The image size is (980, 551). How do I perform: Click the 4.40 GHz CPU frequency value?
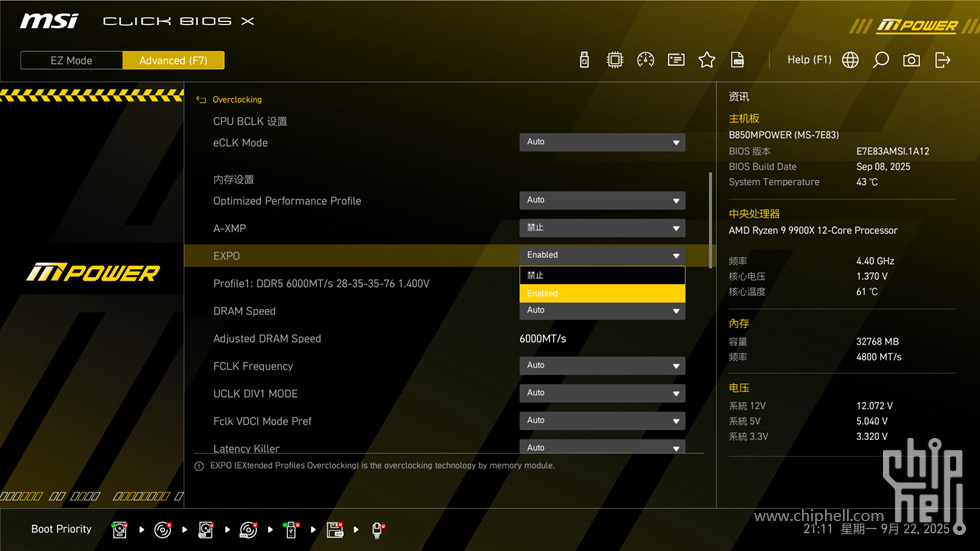tap(875, 261)
